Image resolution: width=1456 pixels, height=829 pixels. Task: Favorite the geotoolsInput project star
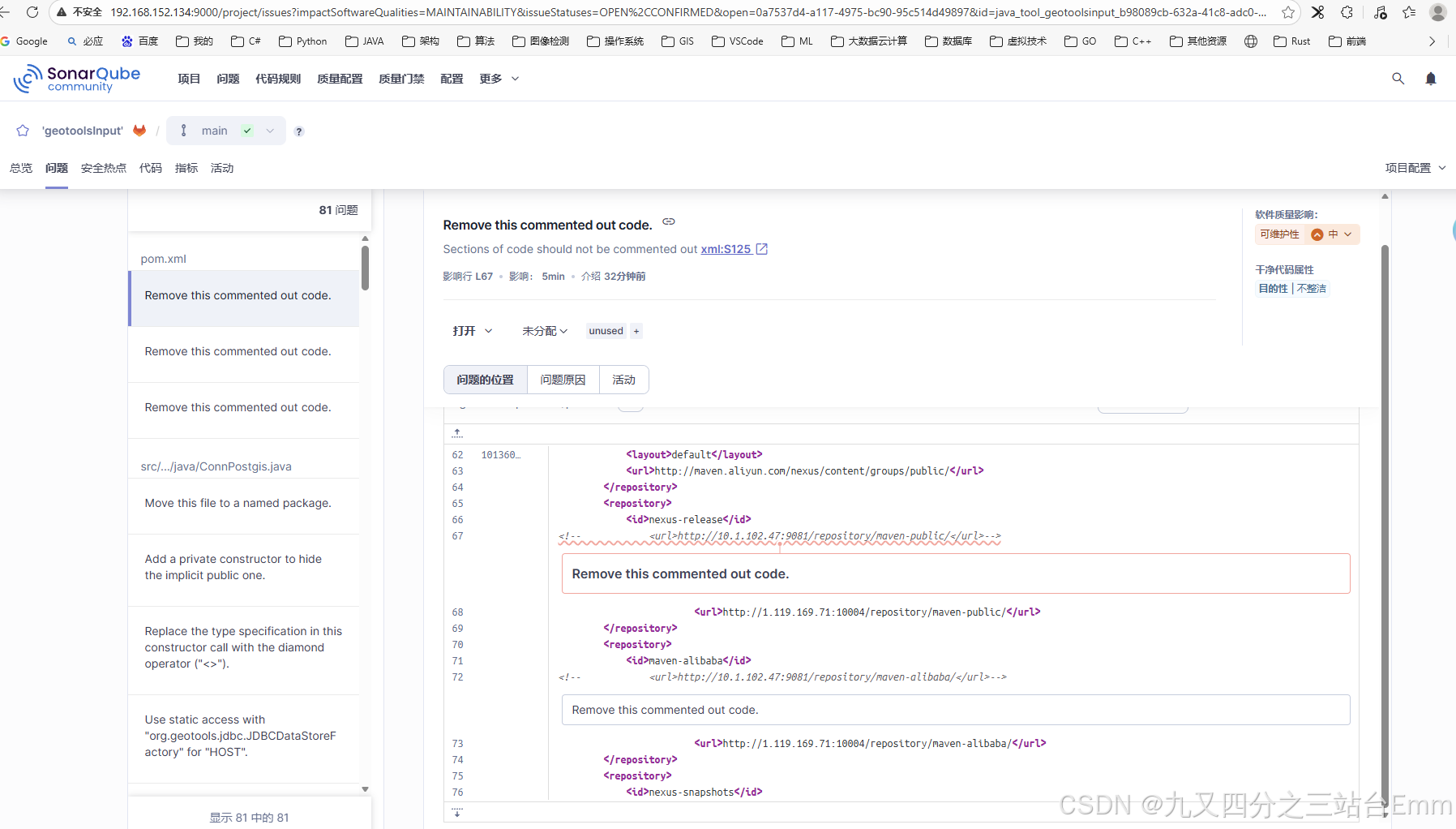23,131
